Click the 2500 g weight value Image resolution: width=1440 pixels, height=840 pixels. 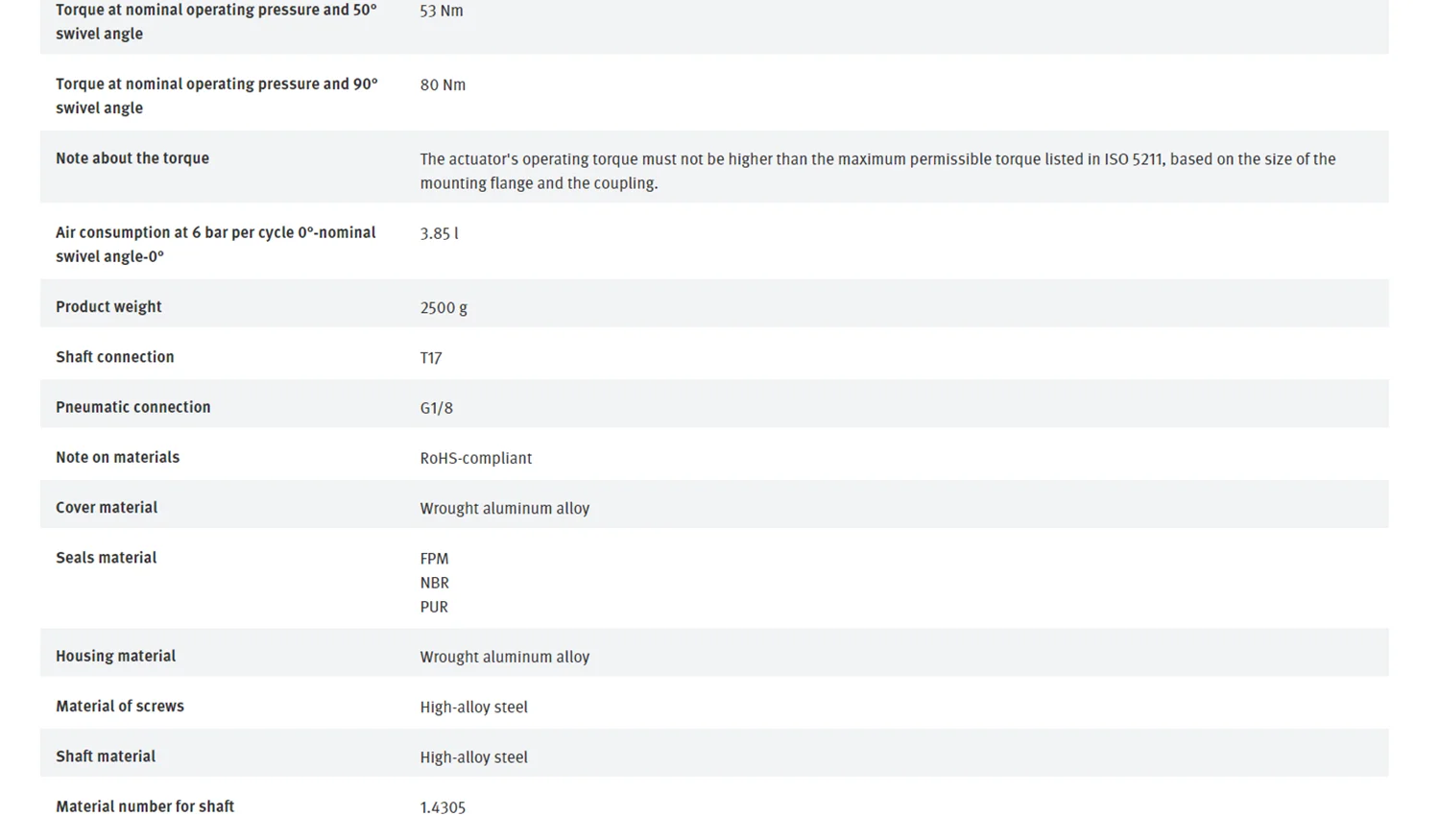[444, 308]
